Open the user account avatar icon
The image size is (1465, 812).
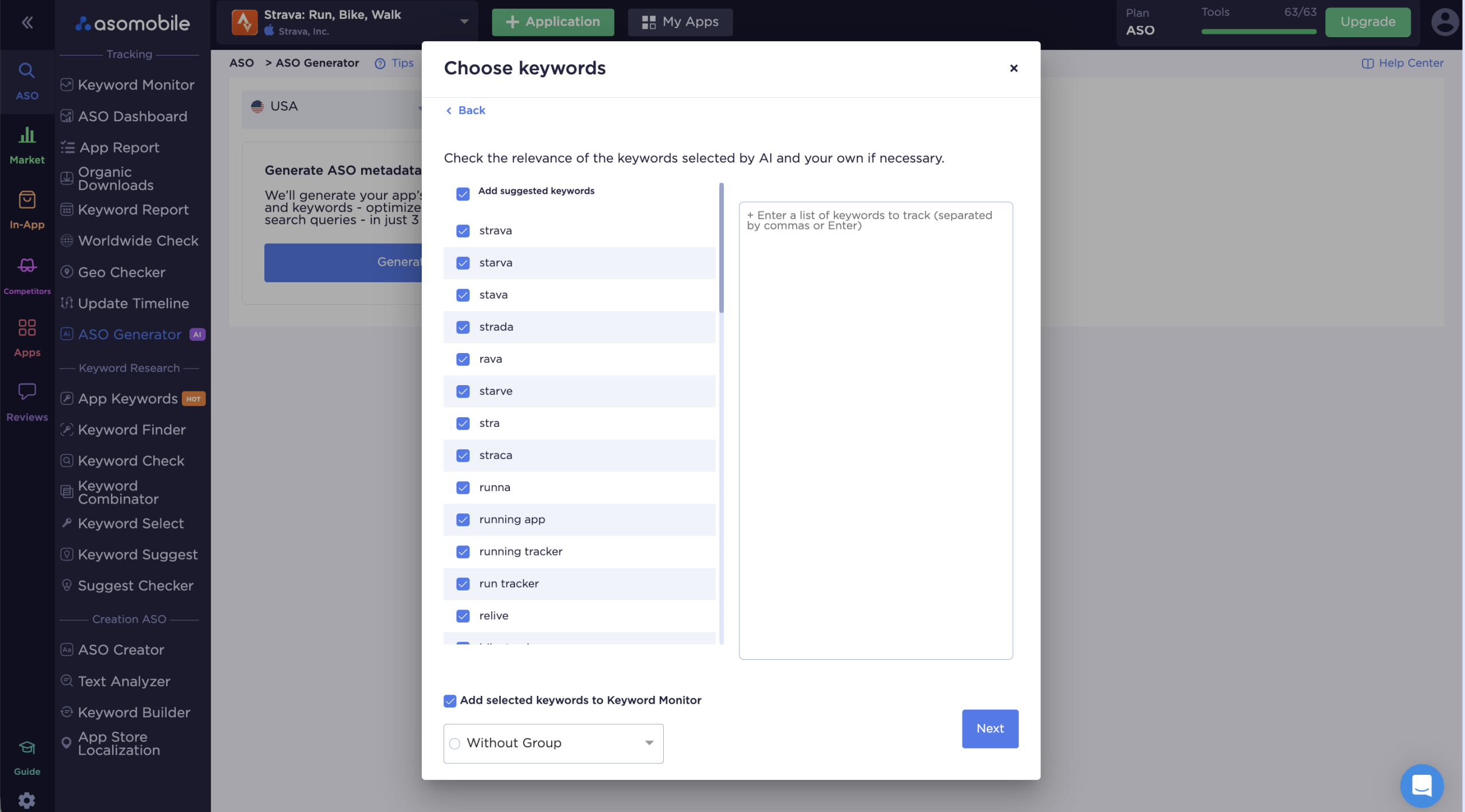pos(1444,22)
